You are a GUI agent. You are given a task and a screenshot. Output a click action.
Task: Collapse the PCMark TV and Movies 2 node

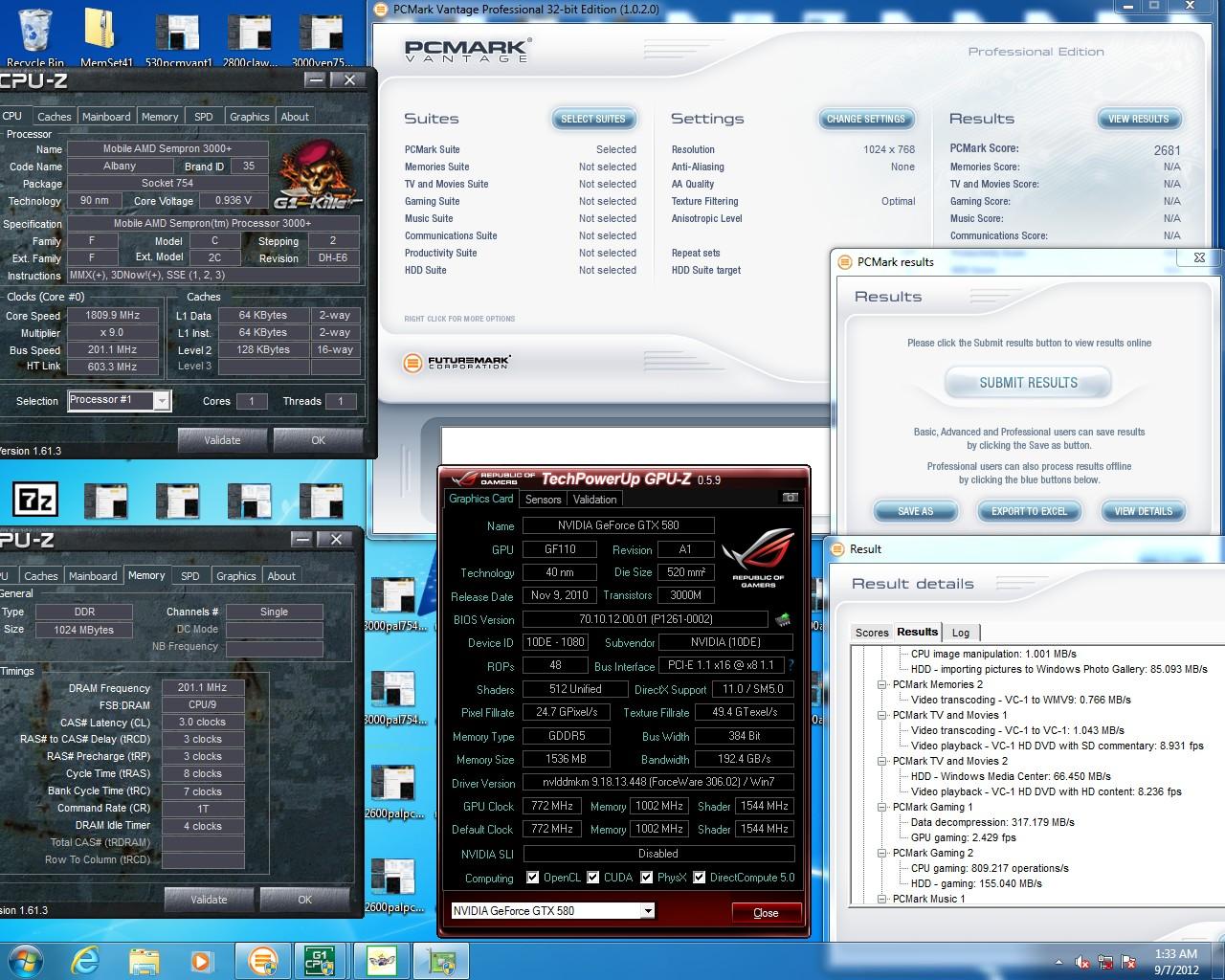(882, 761)
